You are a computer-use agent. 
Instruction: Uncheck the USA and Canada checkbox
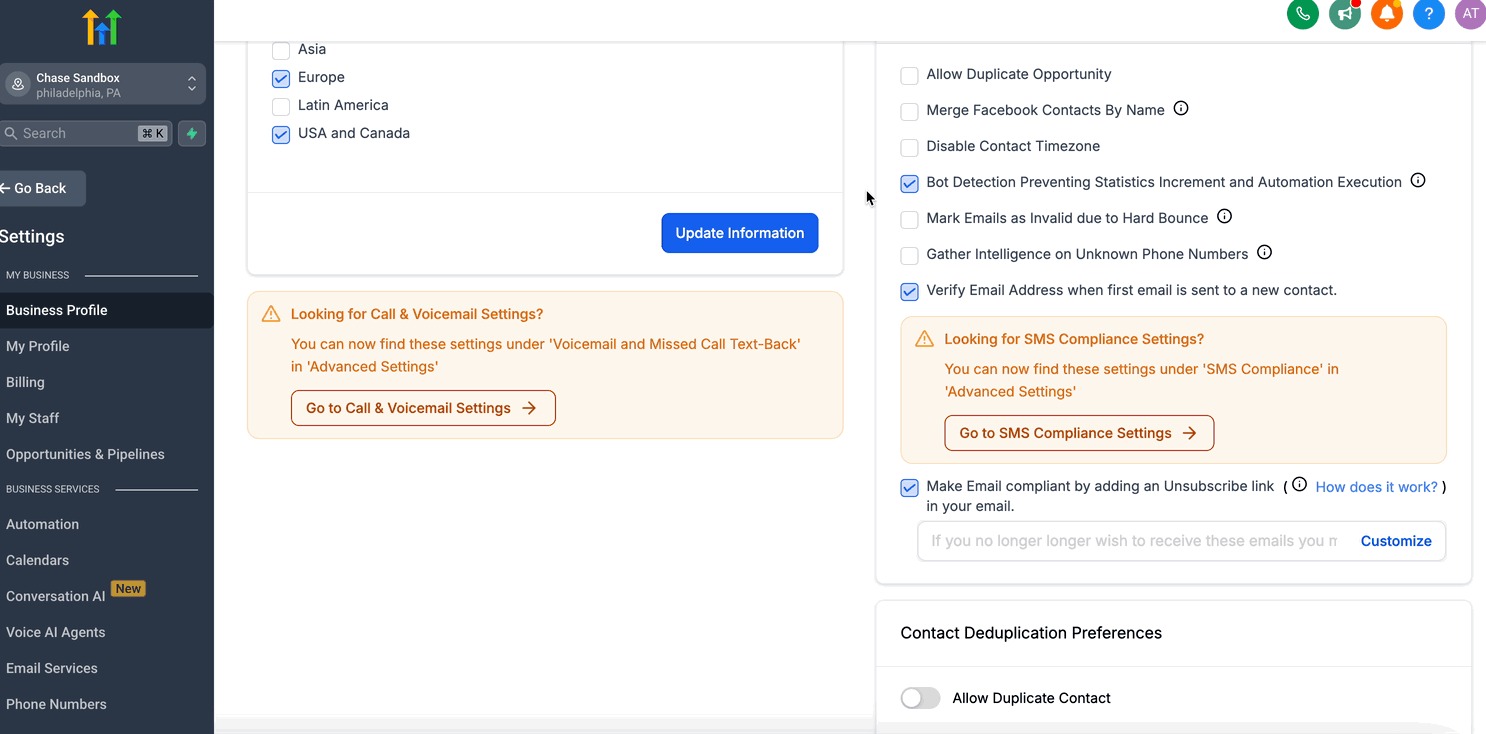[x=281, y=134]
